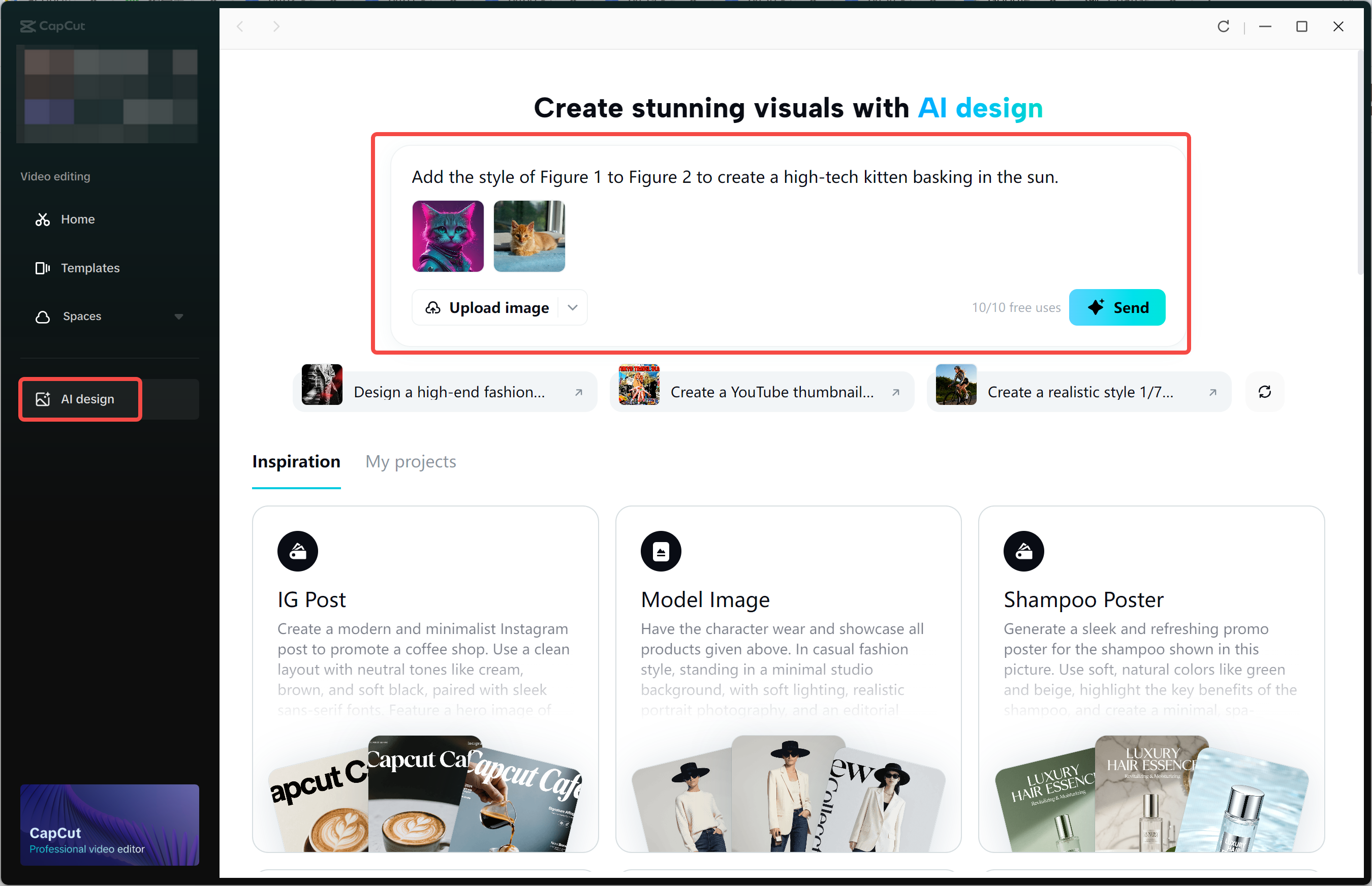The image size is (1372, 886).
Task: Click the Upload image button
Action: (487, 308)
